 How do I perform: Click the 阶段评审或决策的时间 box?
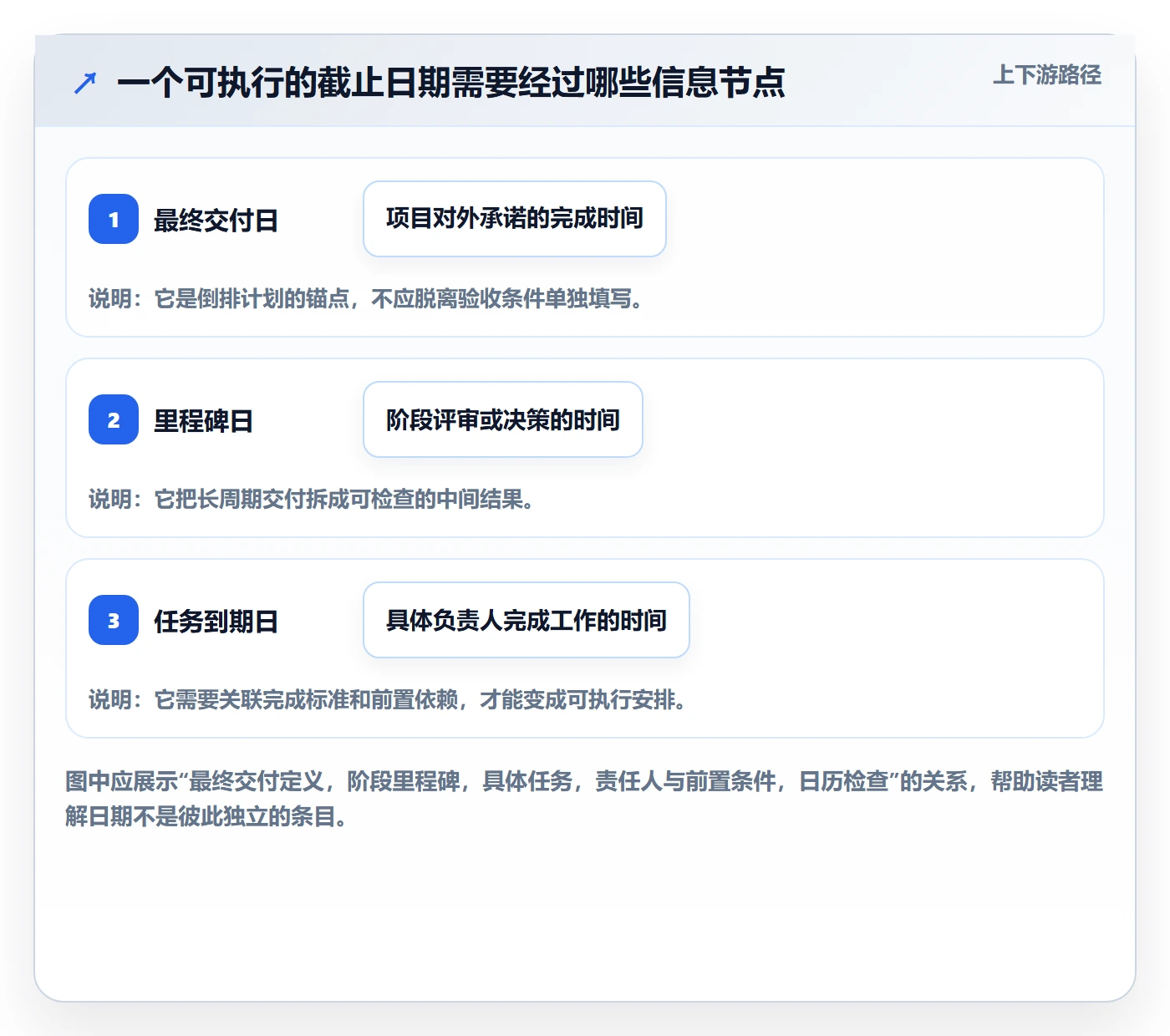click(x=503, y=419)
